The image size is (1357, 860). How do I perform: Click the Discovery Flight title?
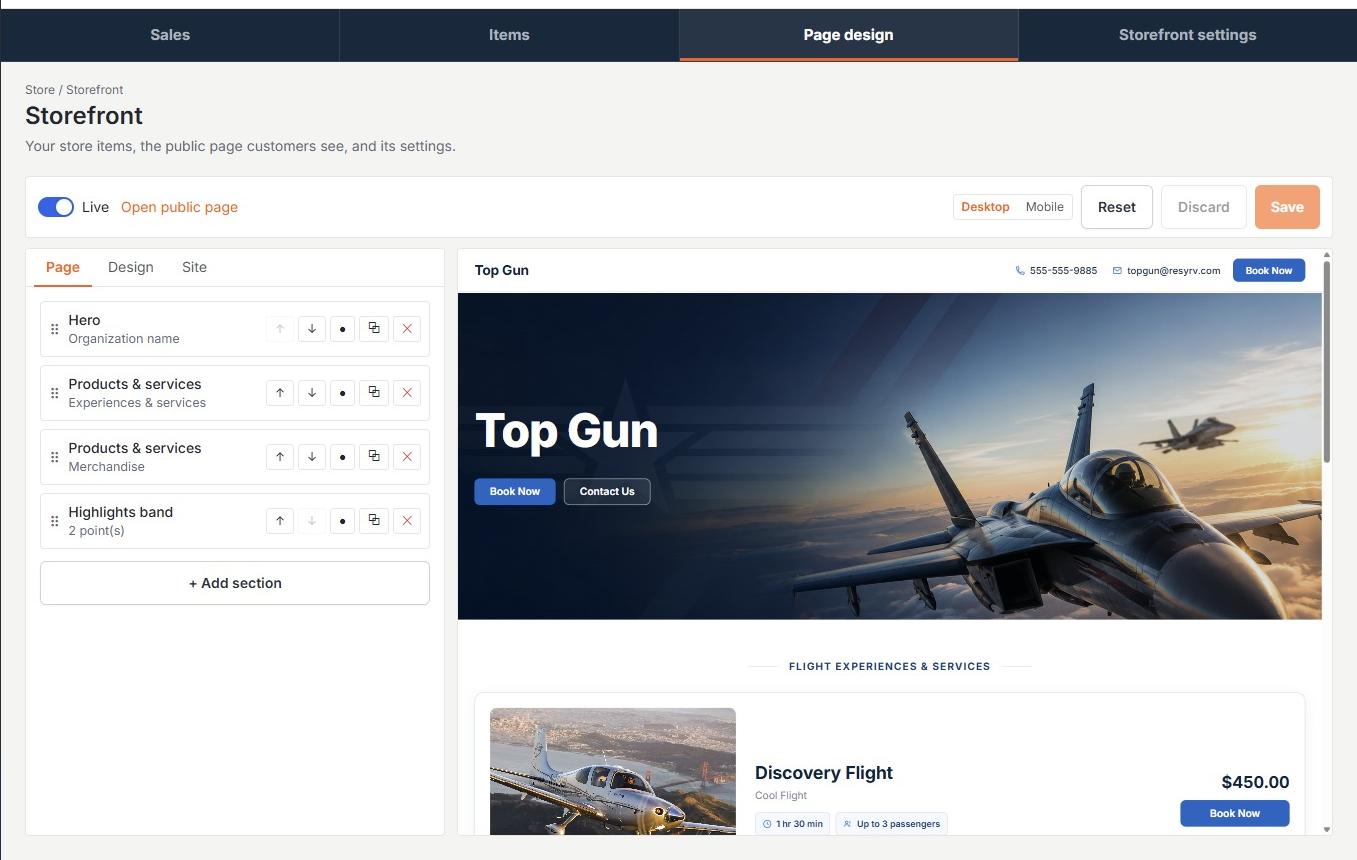[x=824, y=772]
